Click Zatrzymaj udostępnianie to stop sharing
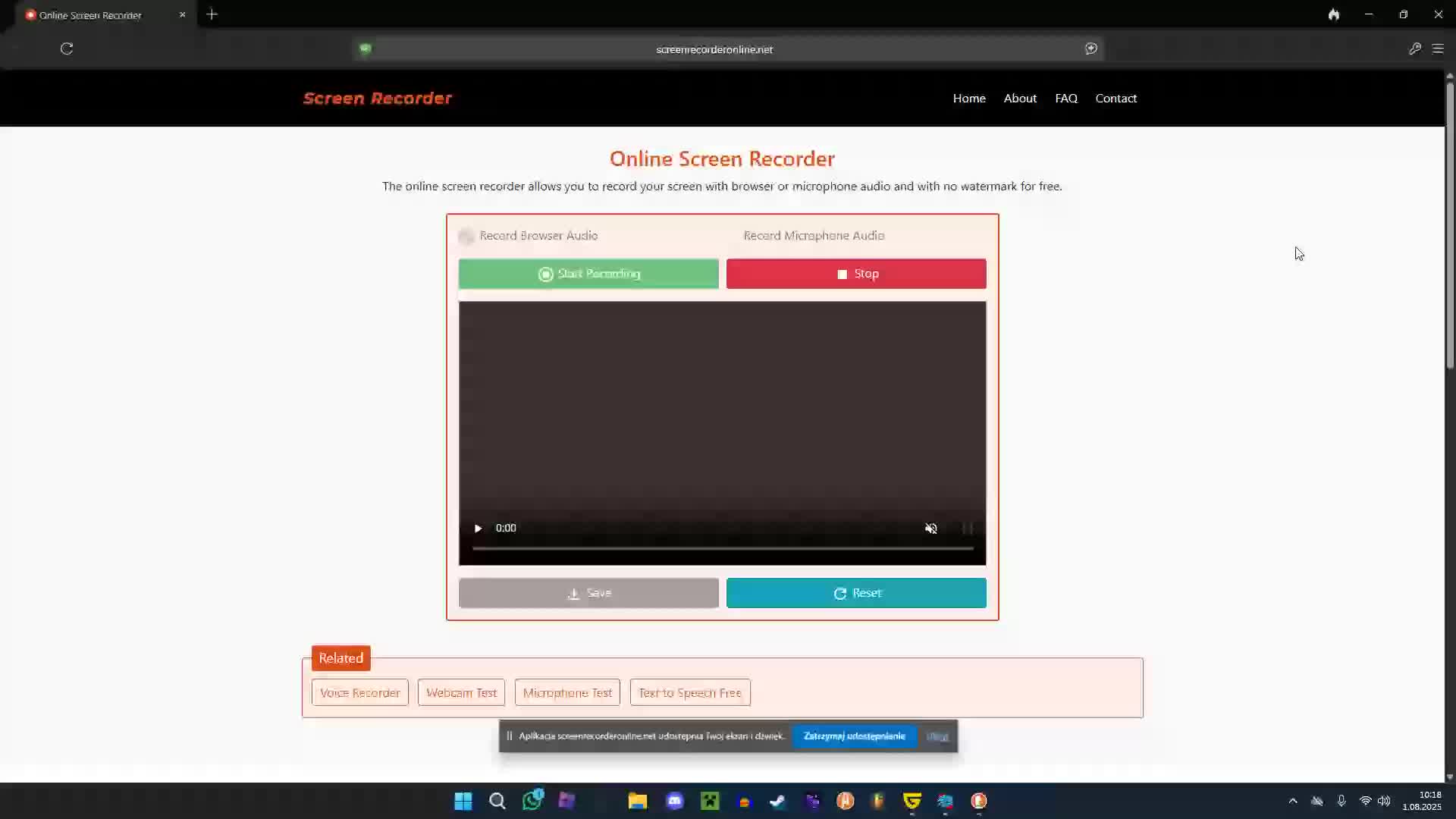 click(855, 736)
